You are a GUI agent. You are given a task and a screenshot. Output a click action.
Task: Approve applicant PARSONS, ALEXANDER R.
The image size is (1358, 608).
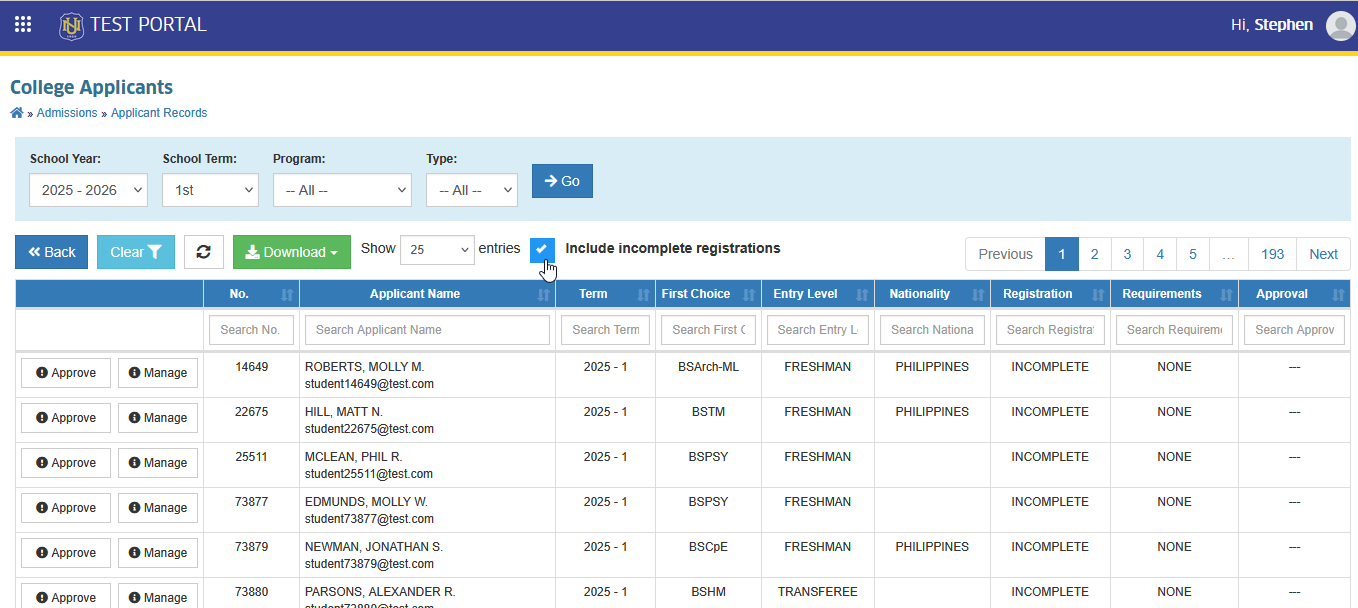[x=66, y=597]
